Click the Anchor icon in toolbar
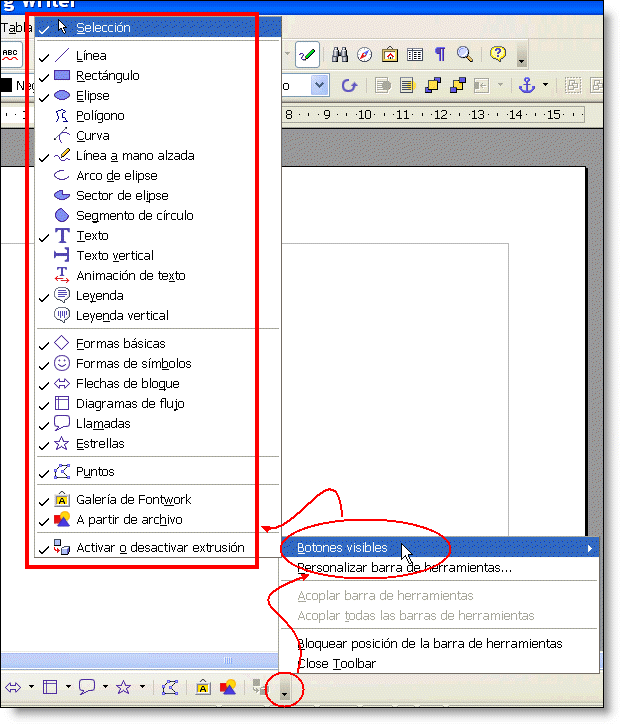The width and height of the screenshot is (620, 724). click(528, 86)
